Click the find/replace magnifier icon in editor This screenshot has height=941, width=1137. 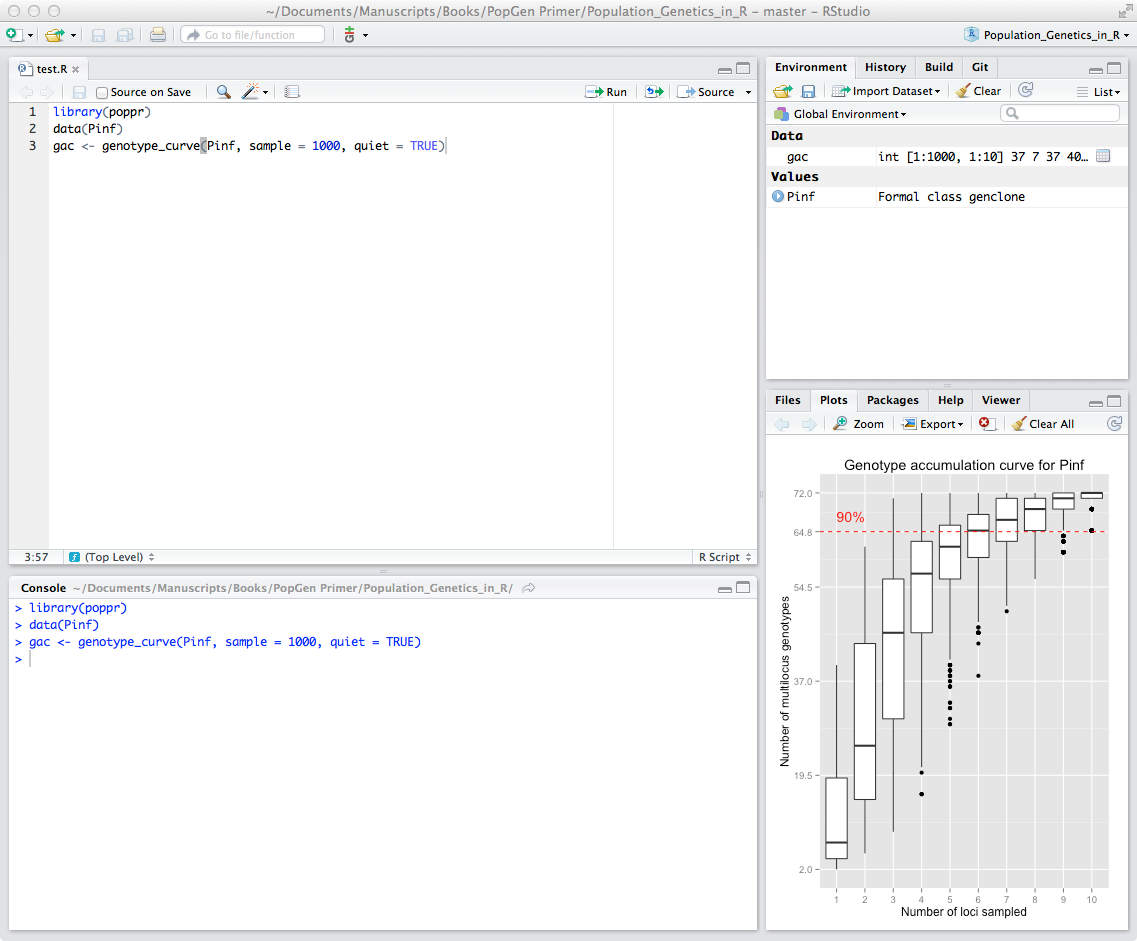tap(223, 92)
